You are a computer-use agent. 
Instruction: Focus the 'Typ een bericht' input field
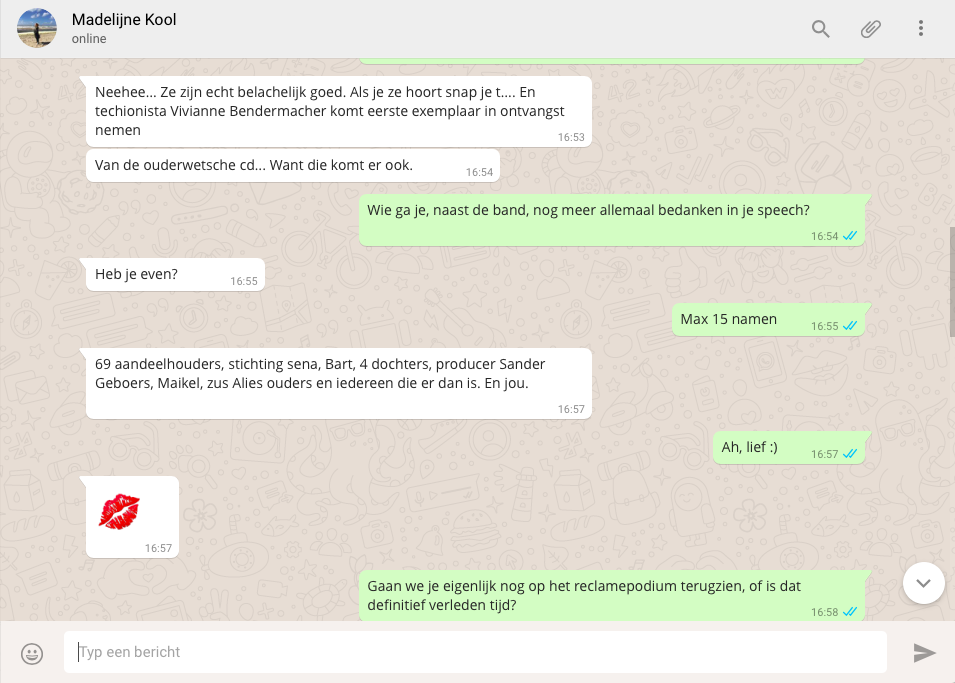pyautogui.click(x=475, y=652)
